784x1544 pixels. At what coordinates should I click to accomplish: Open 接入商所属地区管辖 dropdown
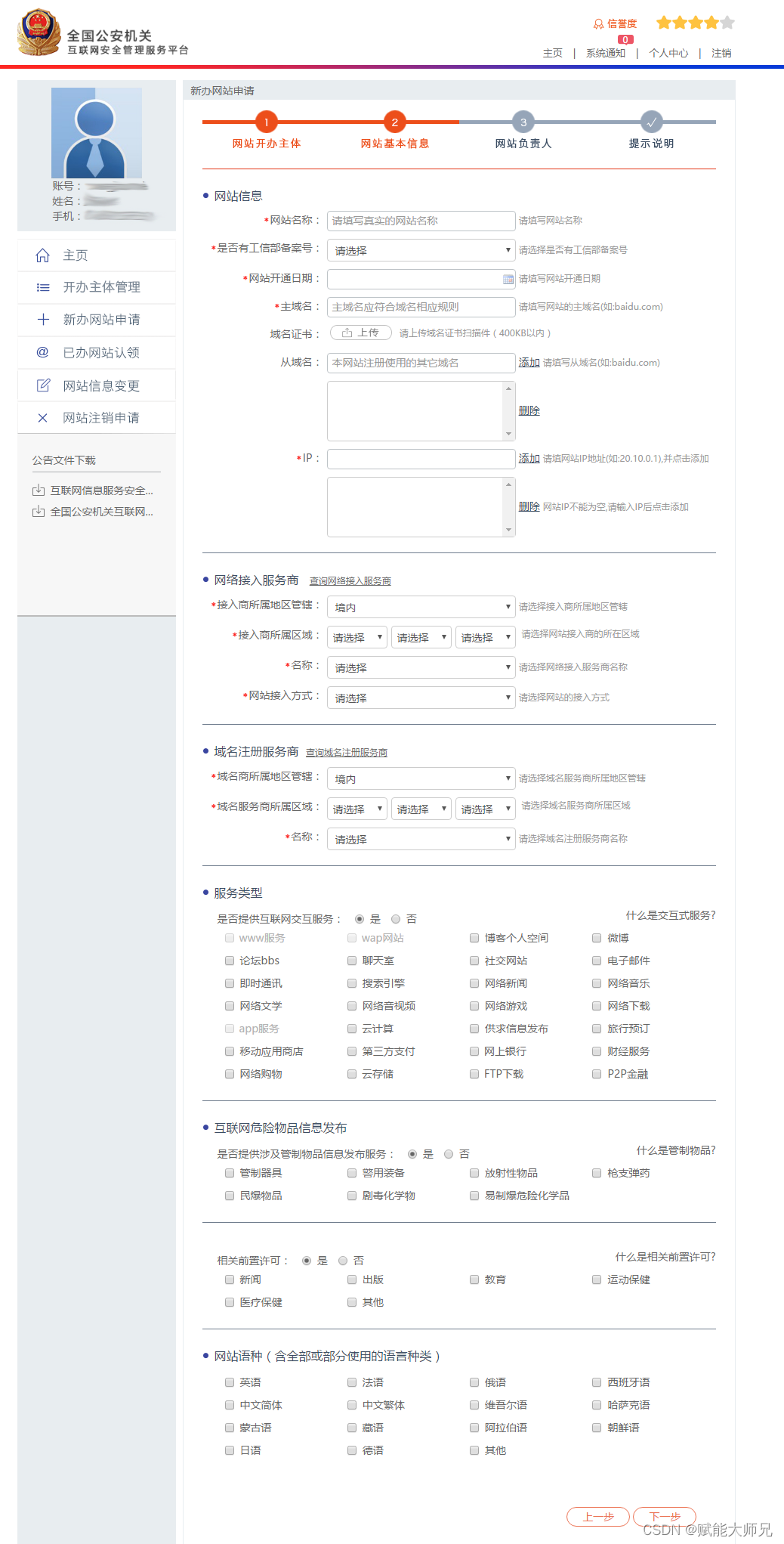tap(421, 607)
